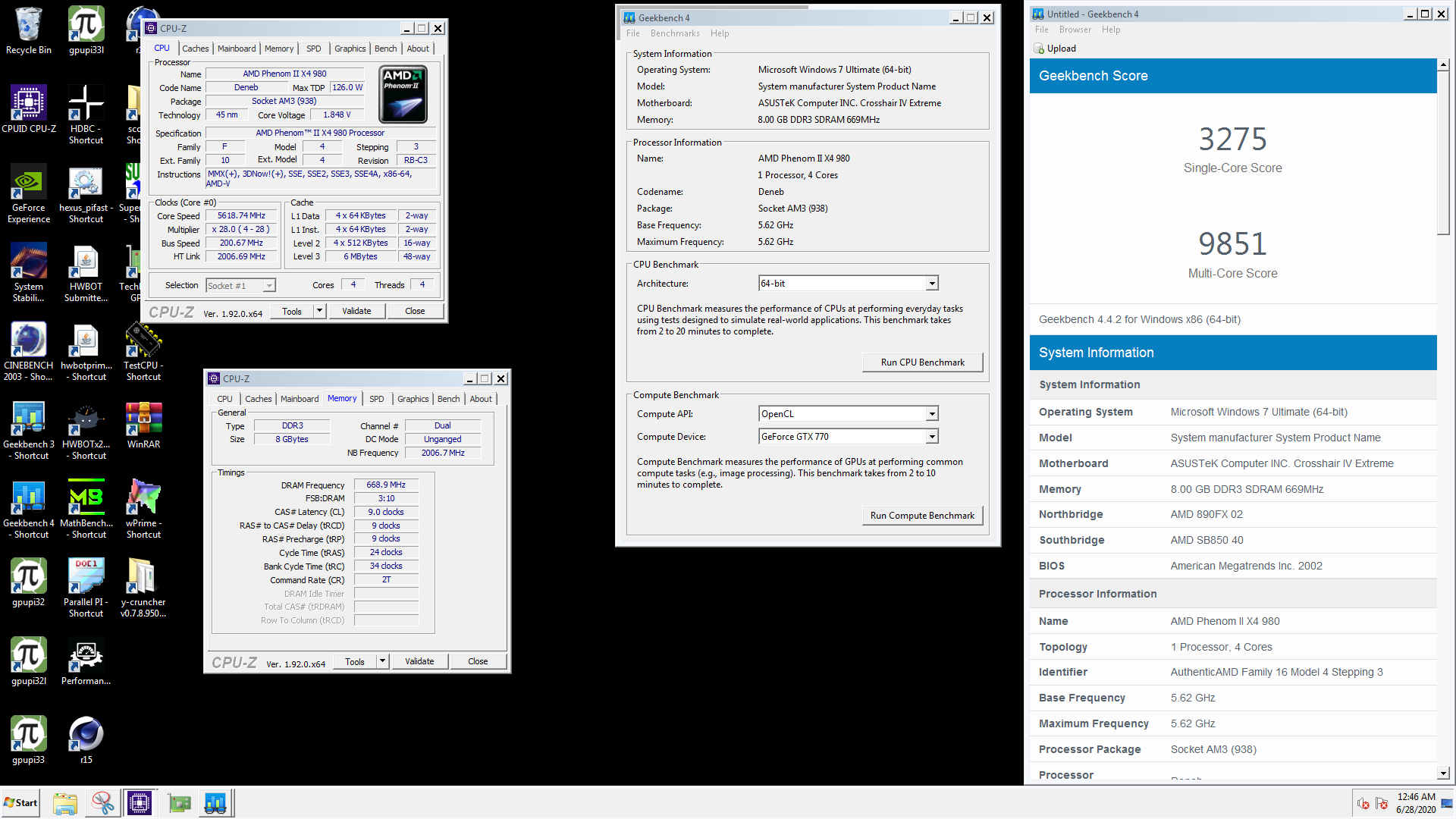Viewport: 1456px width, 819px height.
Task: Click Upload in Geekbench results window
Action: tap(1055, 49)
